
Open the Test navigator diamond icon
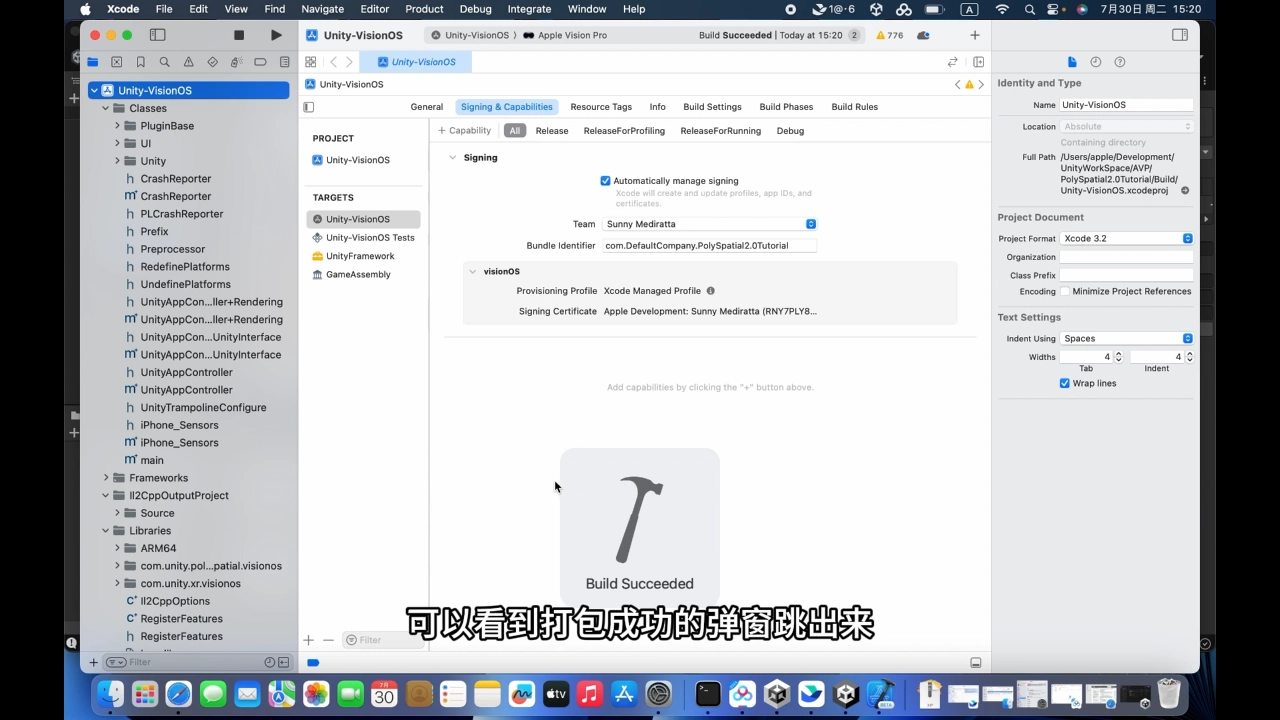(x=213, y=62)
